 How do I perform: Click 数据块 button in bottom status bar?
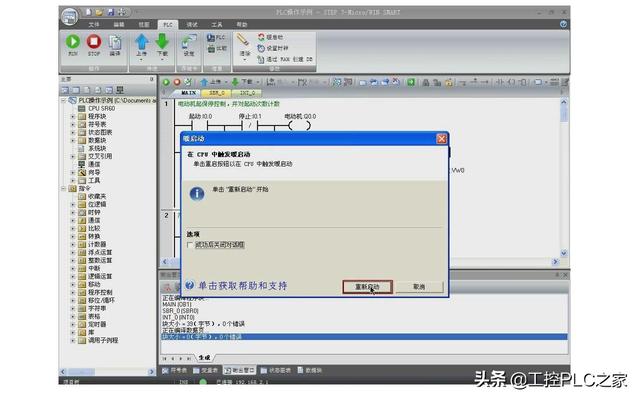click(310, 370)
